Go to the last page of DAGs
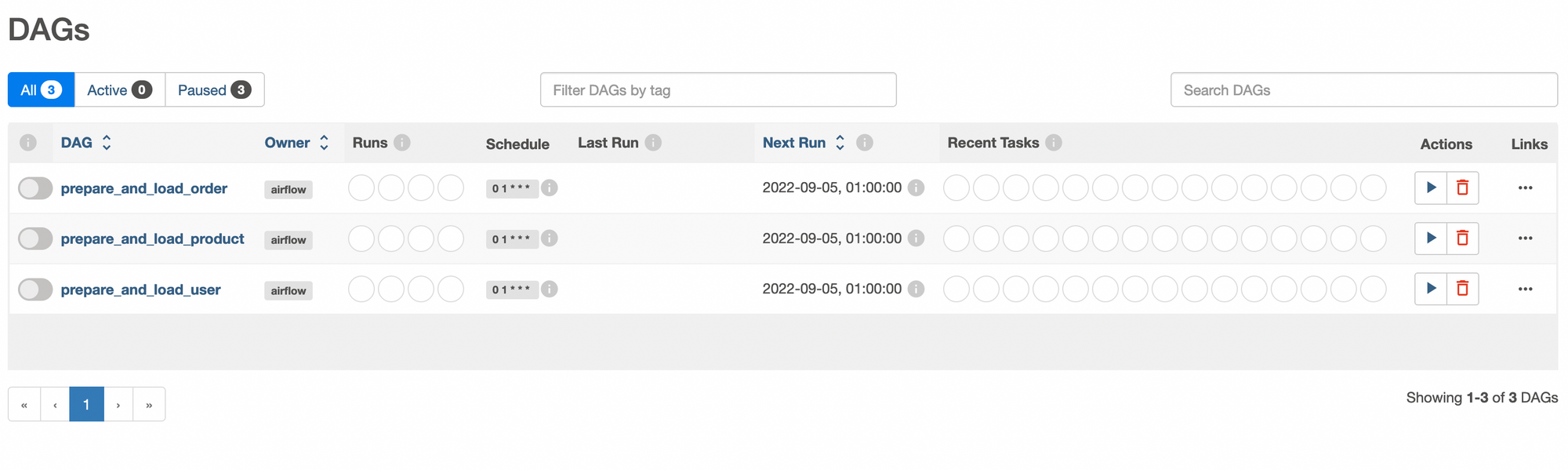 pos(149,405)
